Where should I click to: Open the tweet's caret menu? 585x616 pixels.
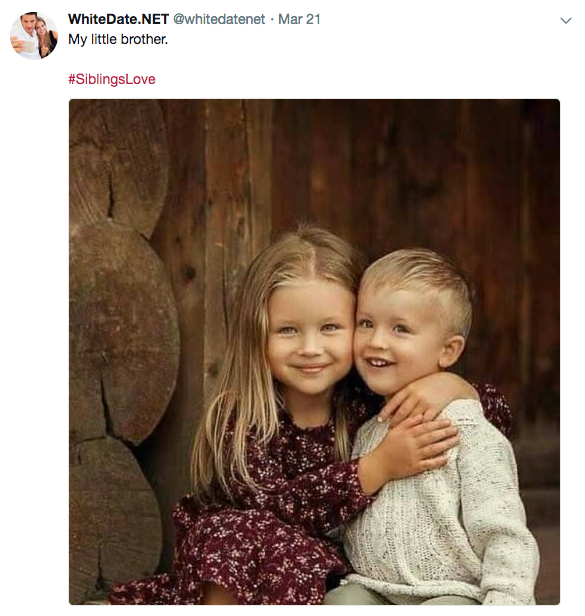click(x=565, y=20)
